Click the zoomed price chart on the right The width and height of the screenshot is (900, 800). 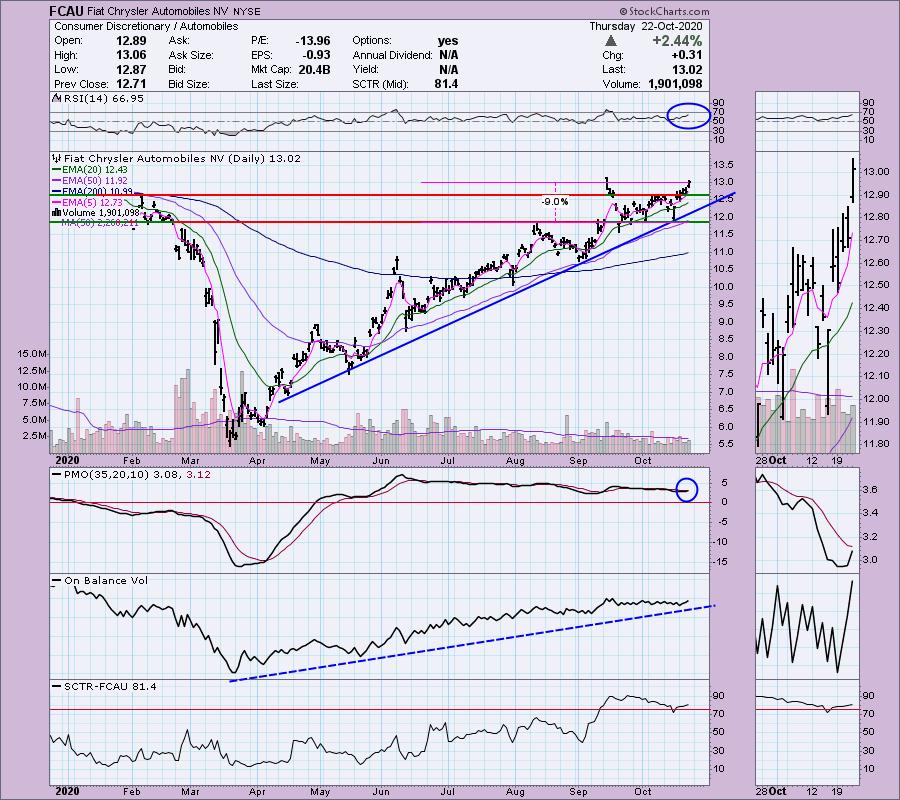807,300
